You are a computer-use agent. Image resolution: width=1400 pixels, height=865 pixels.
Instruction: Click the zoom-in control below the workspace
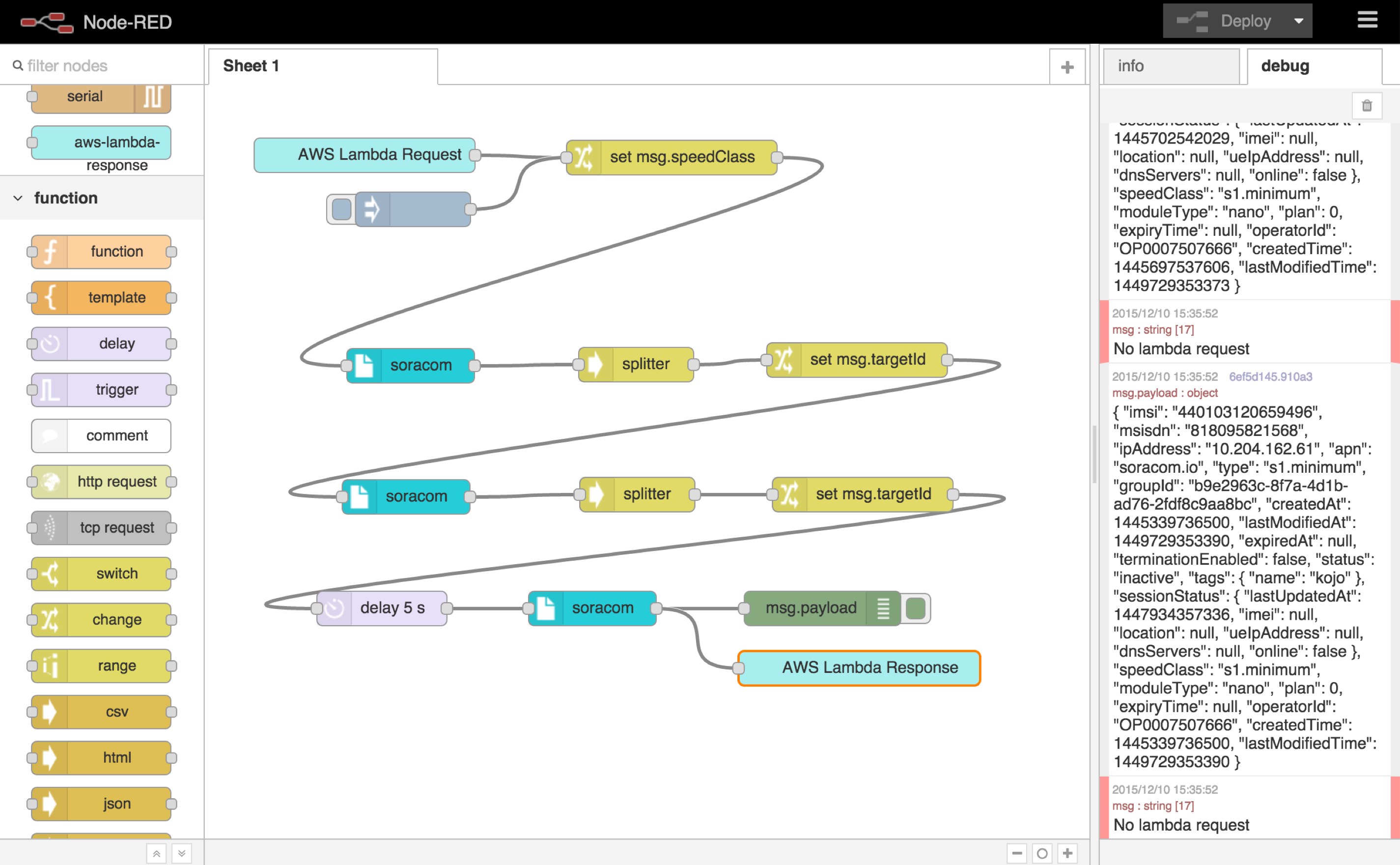coord(1068,853)
